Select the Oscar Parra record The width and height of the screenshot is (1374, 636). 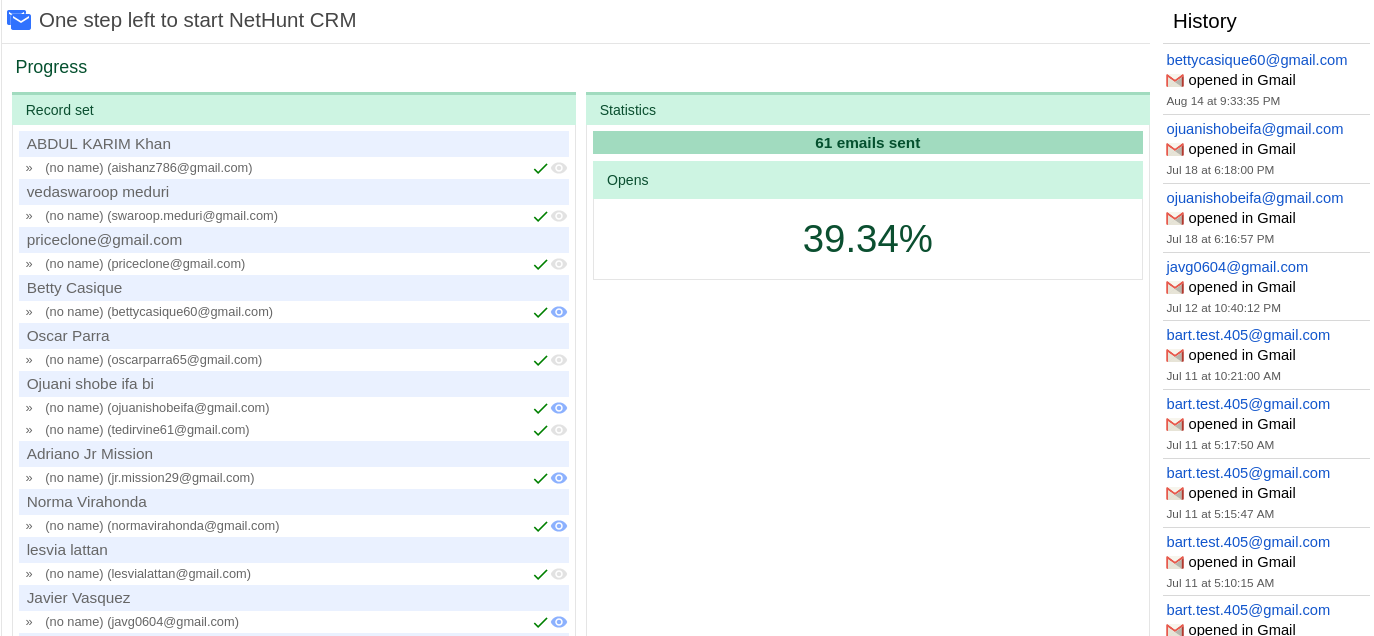coord(294,336)
